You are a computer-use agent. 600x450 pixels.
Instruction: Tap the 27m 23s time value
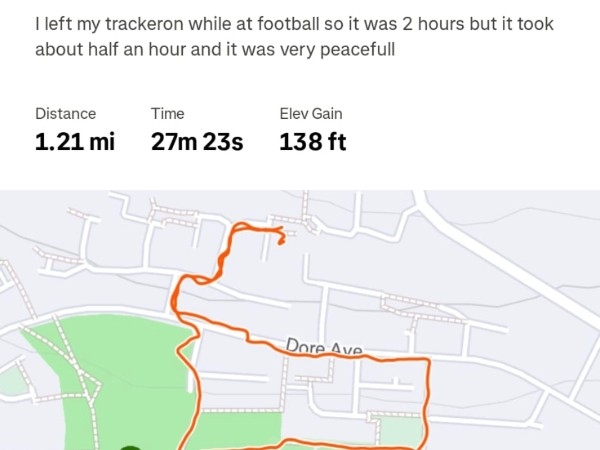point(197,142)
